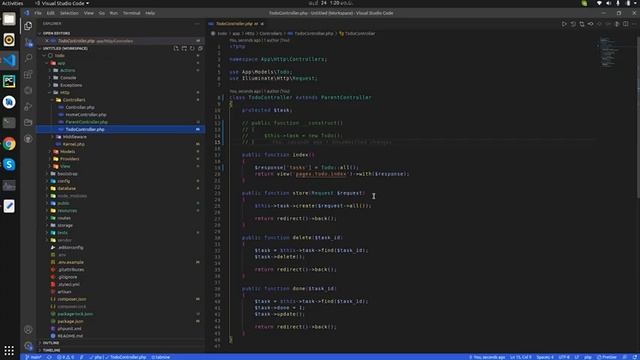Viewport: 640px width, 360px height.
Task: Open the Accounts icon in activity bar
Action: coord(28,329)
